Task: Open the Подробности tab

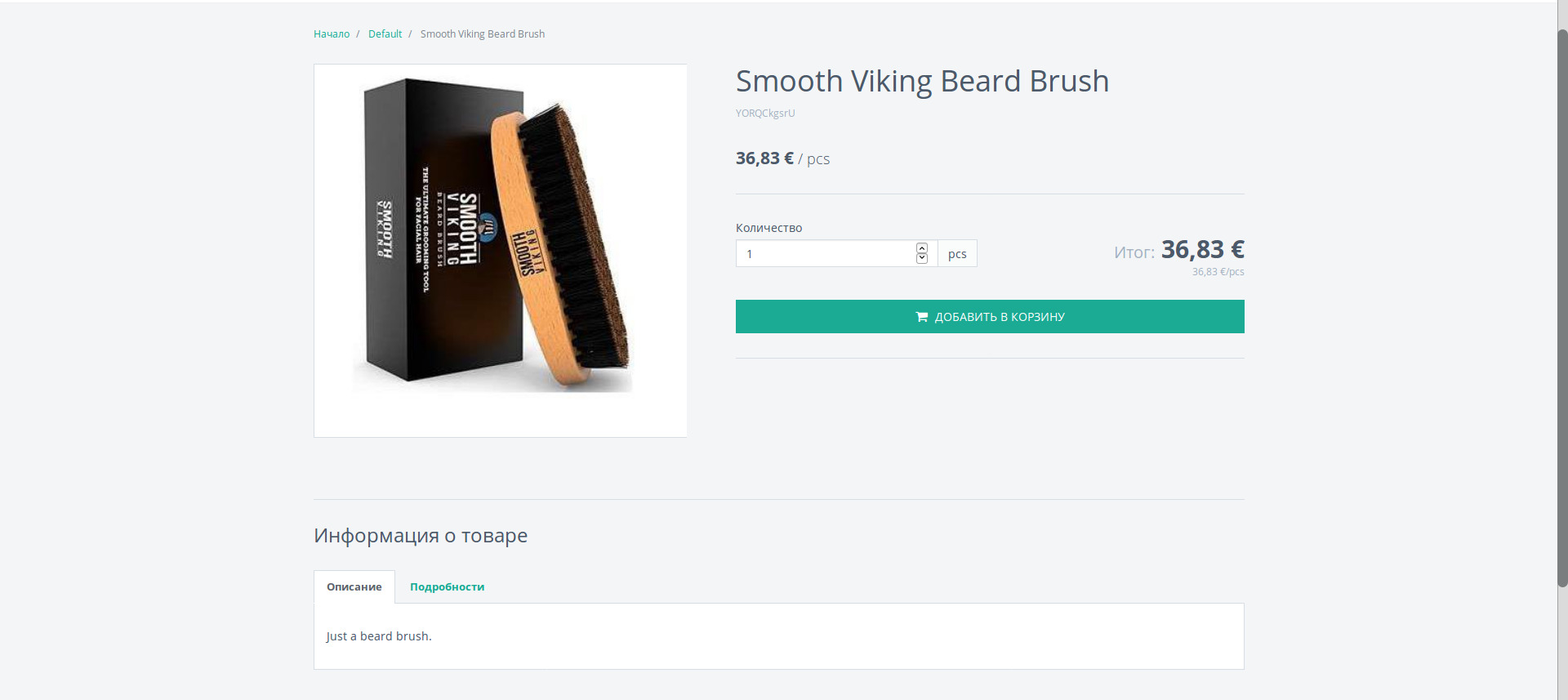Action: pos(447,586)
